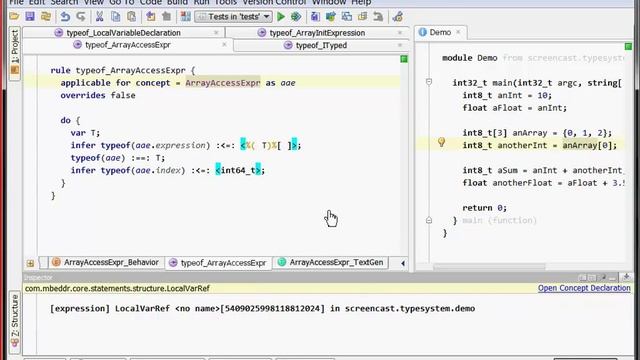Close the typeof_ArrayInitExpression tab
The image size is (640, 360).
click(x=400, y=33)
